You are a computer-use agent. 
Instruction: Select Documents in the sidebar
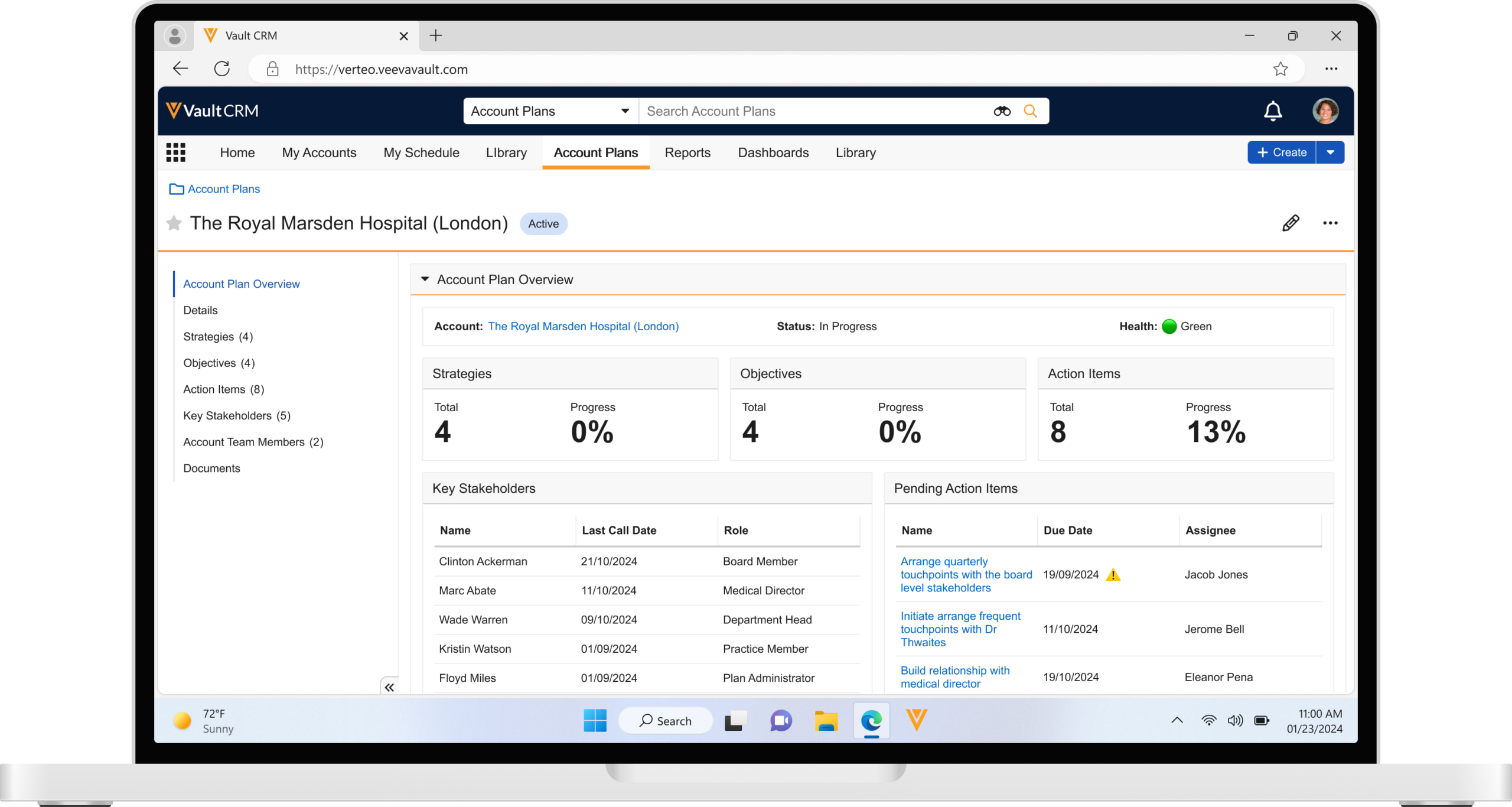(x=211, y=468)
